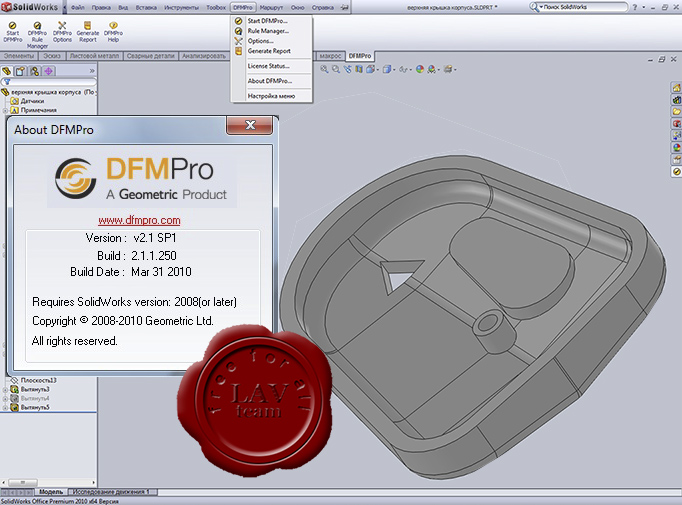Click Generate Report toolbar icon
The width and height of the screenshot is (682, 505).
tap(88, 32)
